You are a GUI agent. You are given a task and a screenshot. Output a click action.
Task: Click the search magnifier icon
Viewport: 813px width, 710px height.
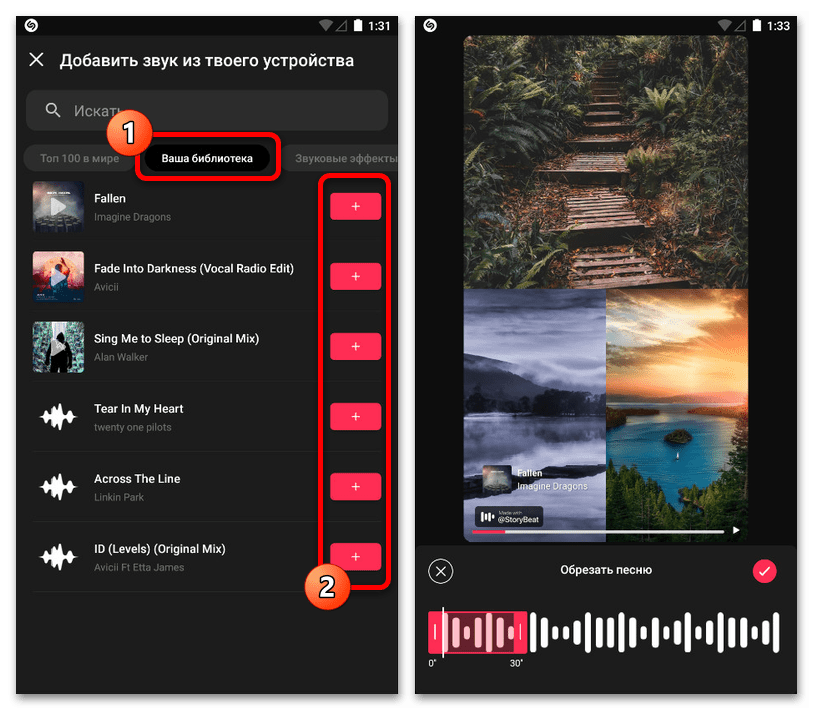(53, 110)
